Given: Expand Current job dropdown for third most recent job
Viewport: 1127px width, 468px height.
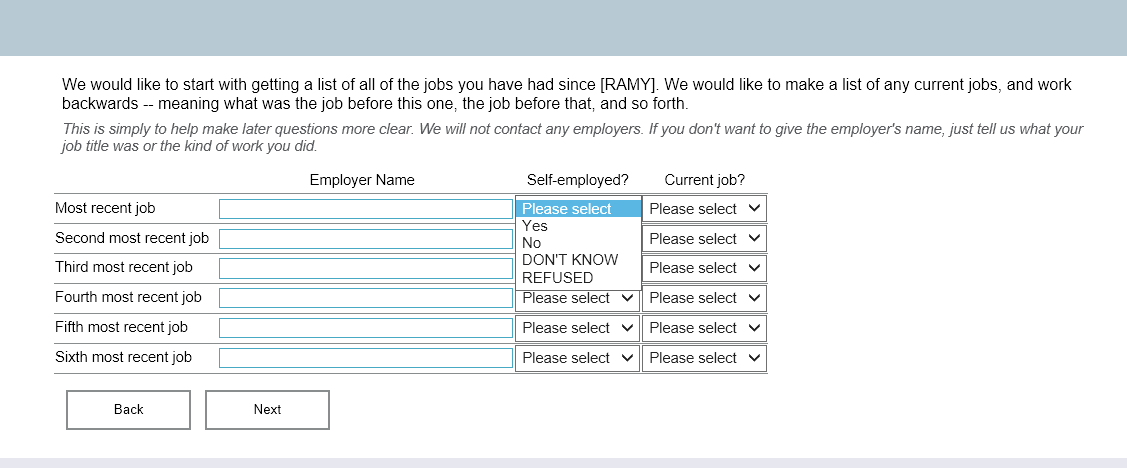Looking at the screenshot, I should pyautogui.click(x=704, y=268).
